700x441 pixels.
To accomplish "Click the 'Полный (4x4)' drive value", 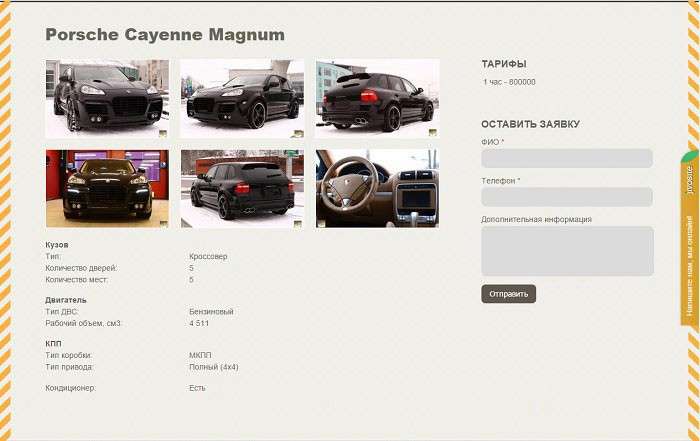I will point(214,367).
